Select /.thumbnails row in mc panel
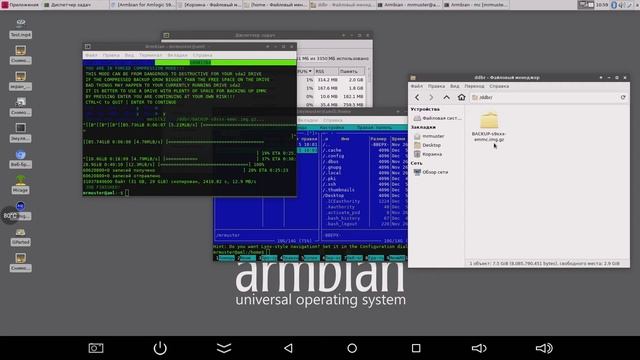 (x=364, y=190)
